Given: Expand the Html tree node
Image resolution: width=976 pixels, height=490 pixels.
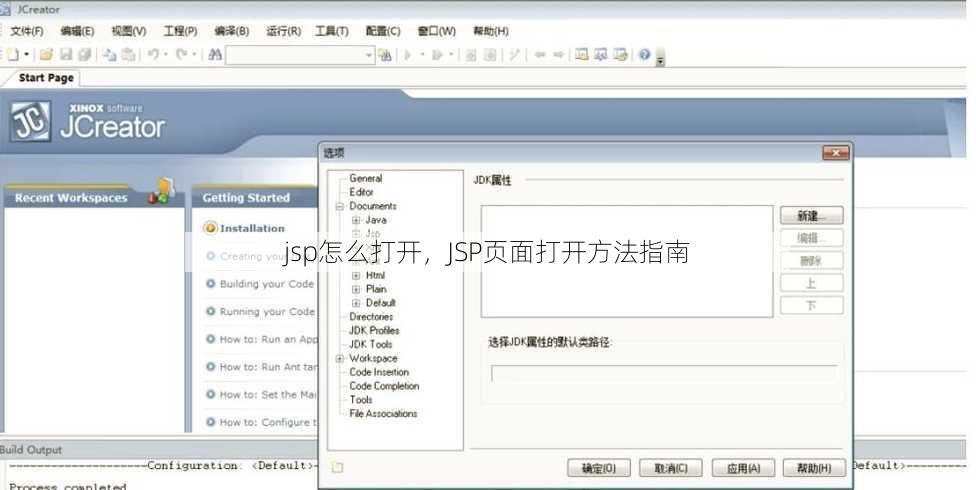Looking at the screenshot, I should [356, 275].
